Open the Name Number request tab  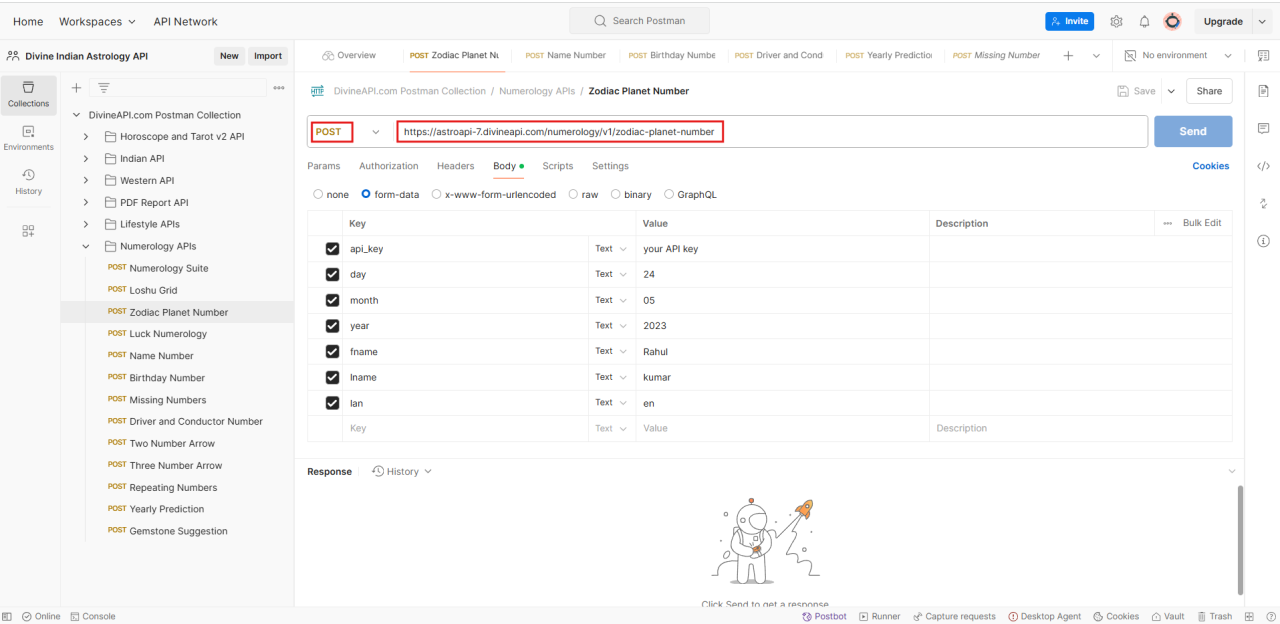pyautogui.click(x=566, y=56)
